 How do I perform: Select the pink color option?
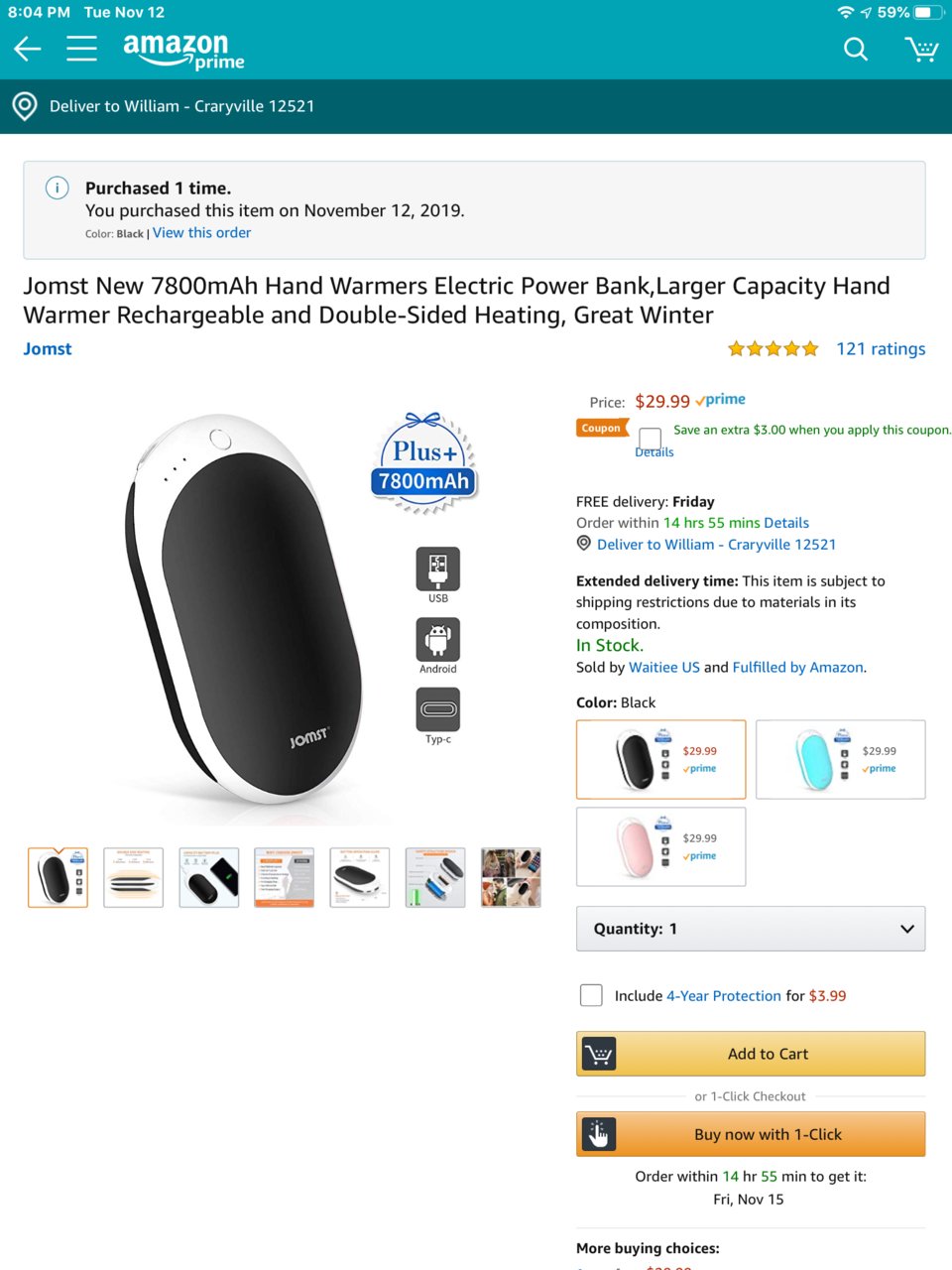pos(660,846)
